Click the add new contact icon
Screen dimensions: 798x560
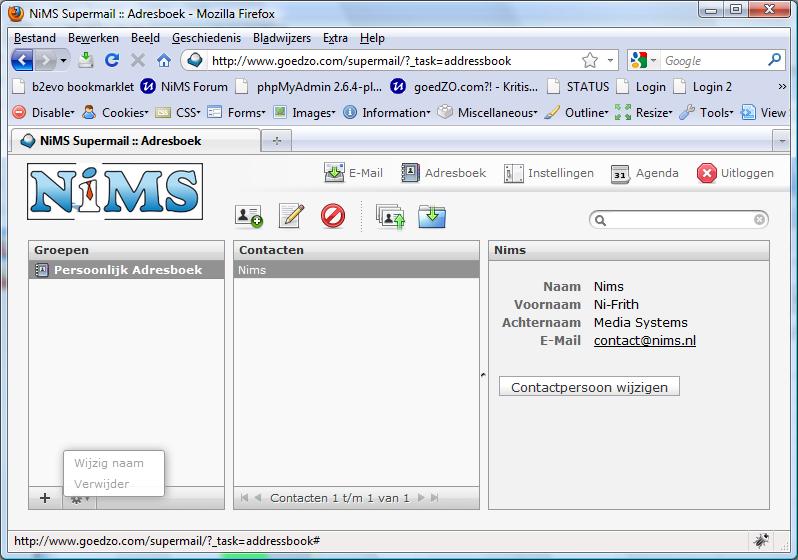pyautogui.click(x=248, y=215)
